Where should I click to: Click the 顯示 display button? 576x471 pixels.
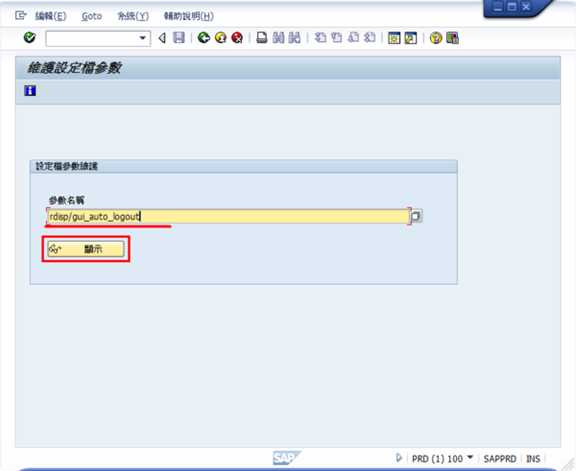[86, 249]
